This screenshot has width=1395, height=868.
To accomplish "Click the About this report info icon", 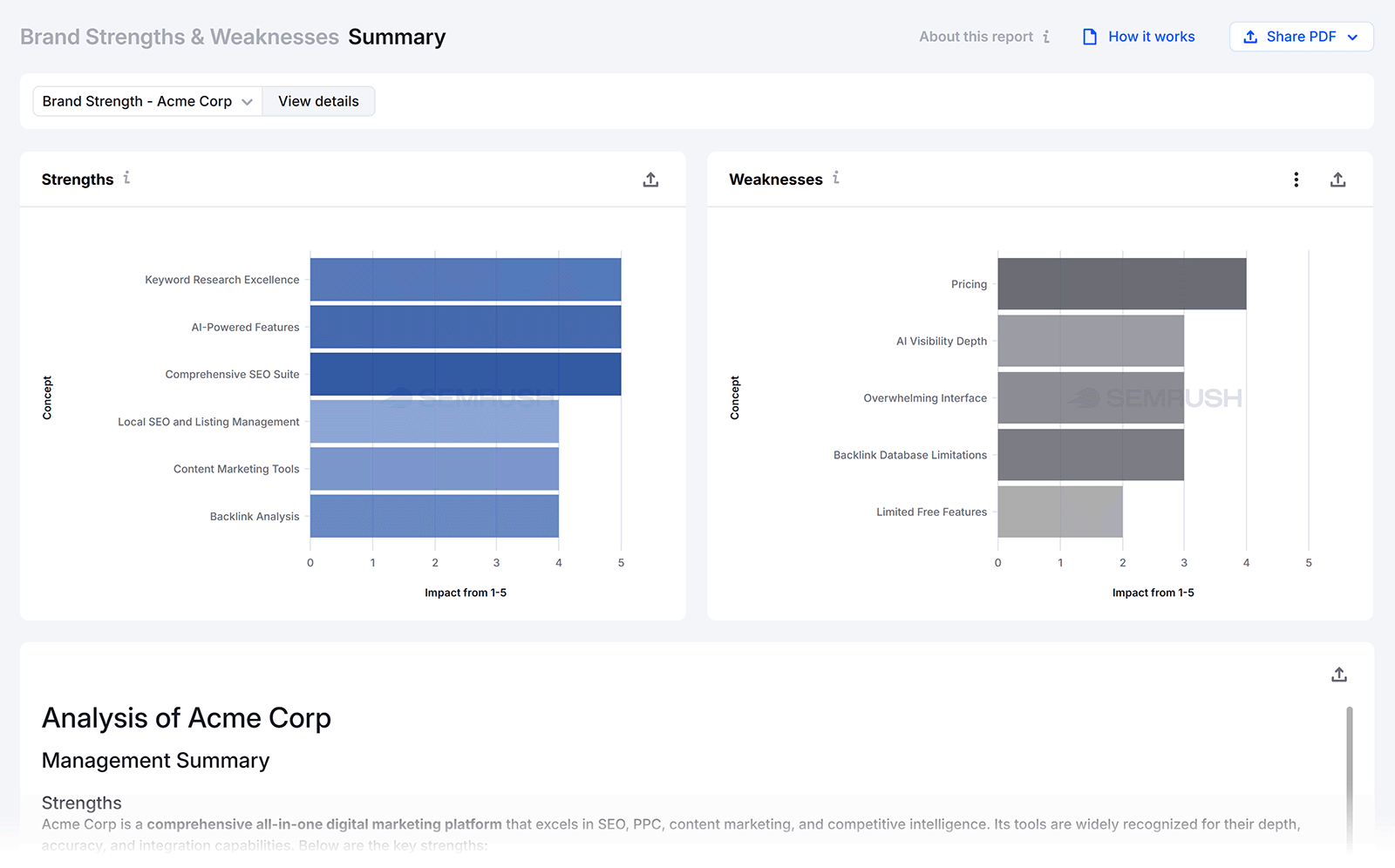I will (1045, 37).
